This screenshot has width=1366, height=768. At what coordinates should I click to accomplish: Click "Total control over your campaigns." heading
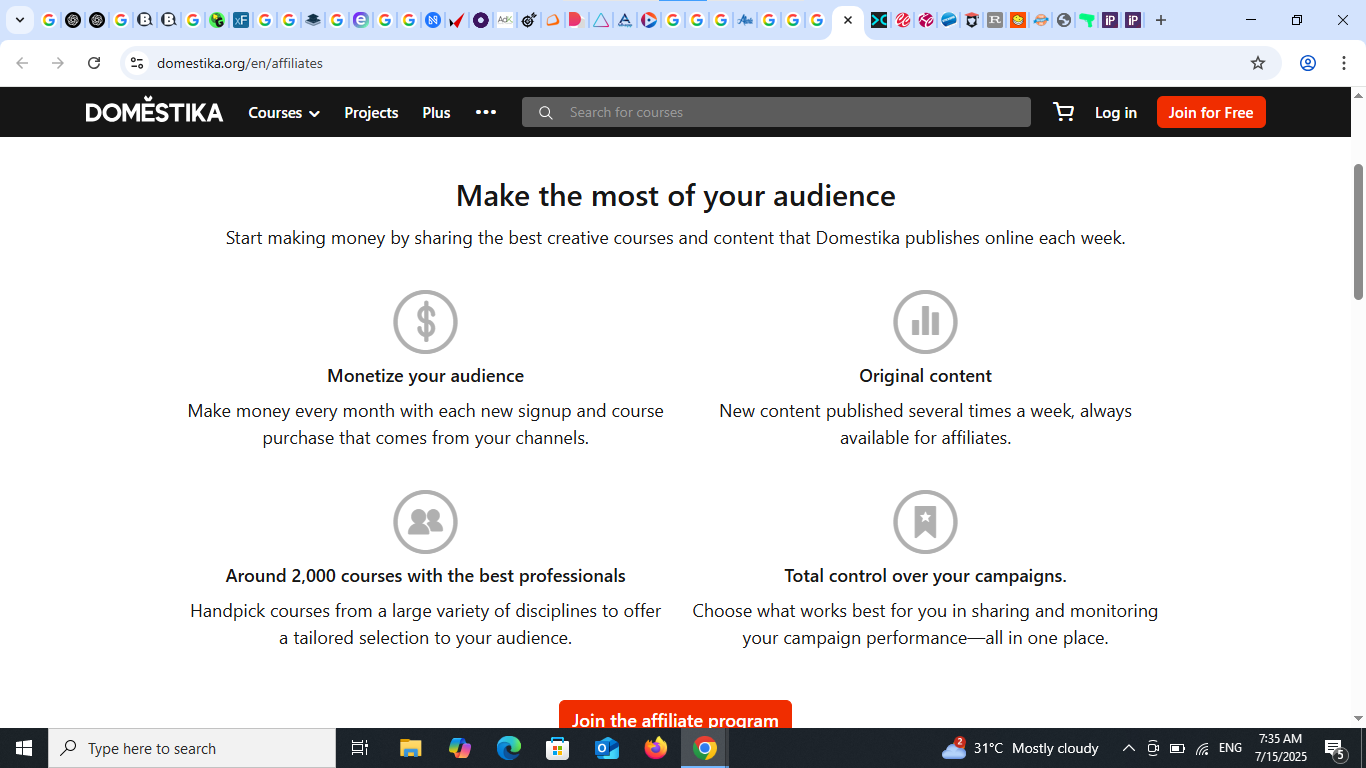click(x=926, y=576)
